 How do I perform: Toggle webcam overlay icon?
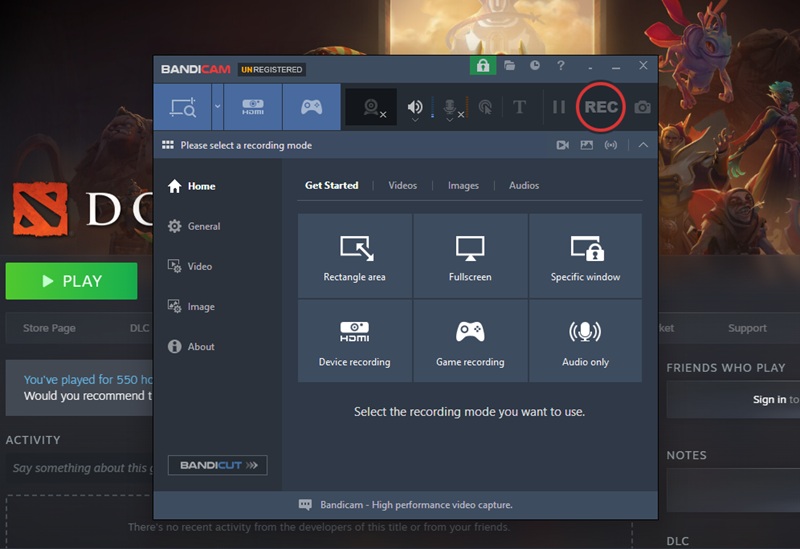(x=371, y=107)
